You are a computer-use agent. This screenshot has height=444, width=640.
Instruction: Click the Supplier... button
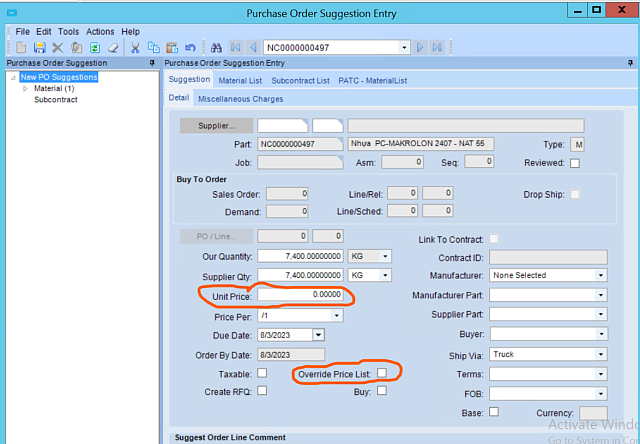coord(216,126)
